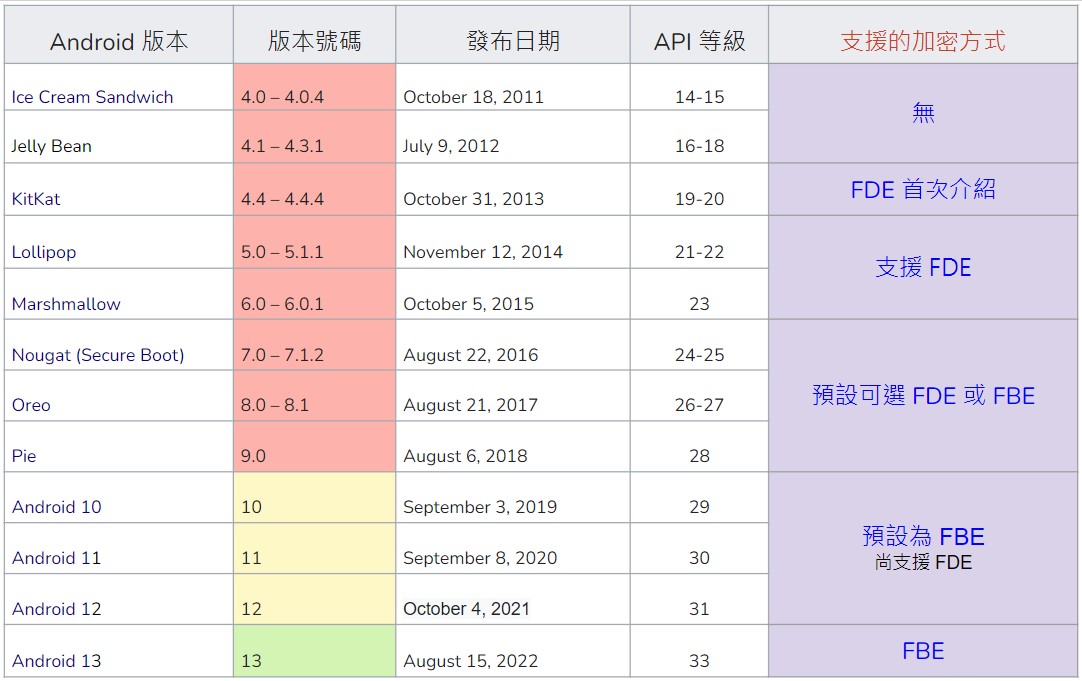Viewport: 1082px width, 681px height.
Task: Click API level '30'
Action: (x=700, y=558)
